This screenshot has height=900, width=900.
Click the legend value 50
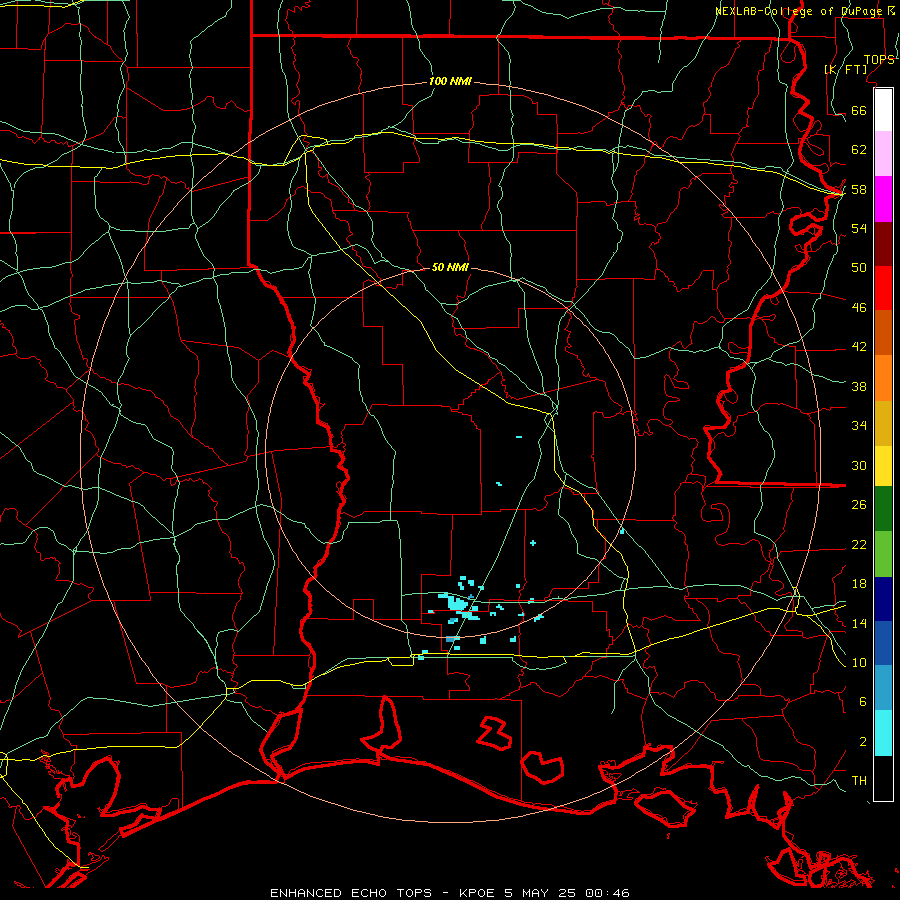(859, 267)
